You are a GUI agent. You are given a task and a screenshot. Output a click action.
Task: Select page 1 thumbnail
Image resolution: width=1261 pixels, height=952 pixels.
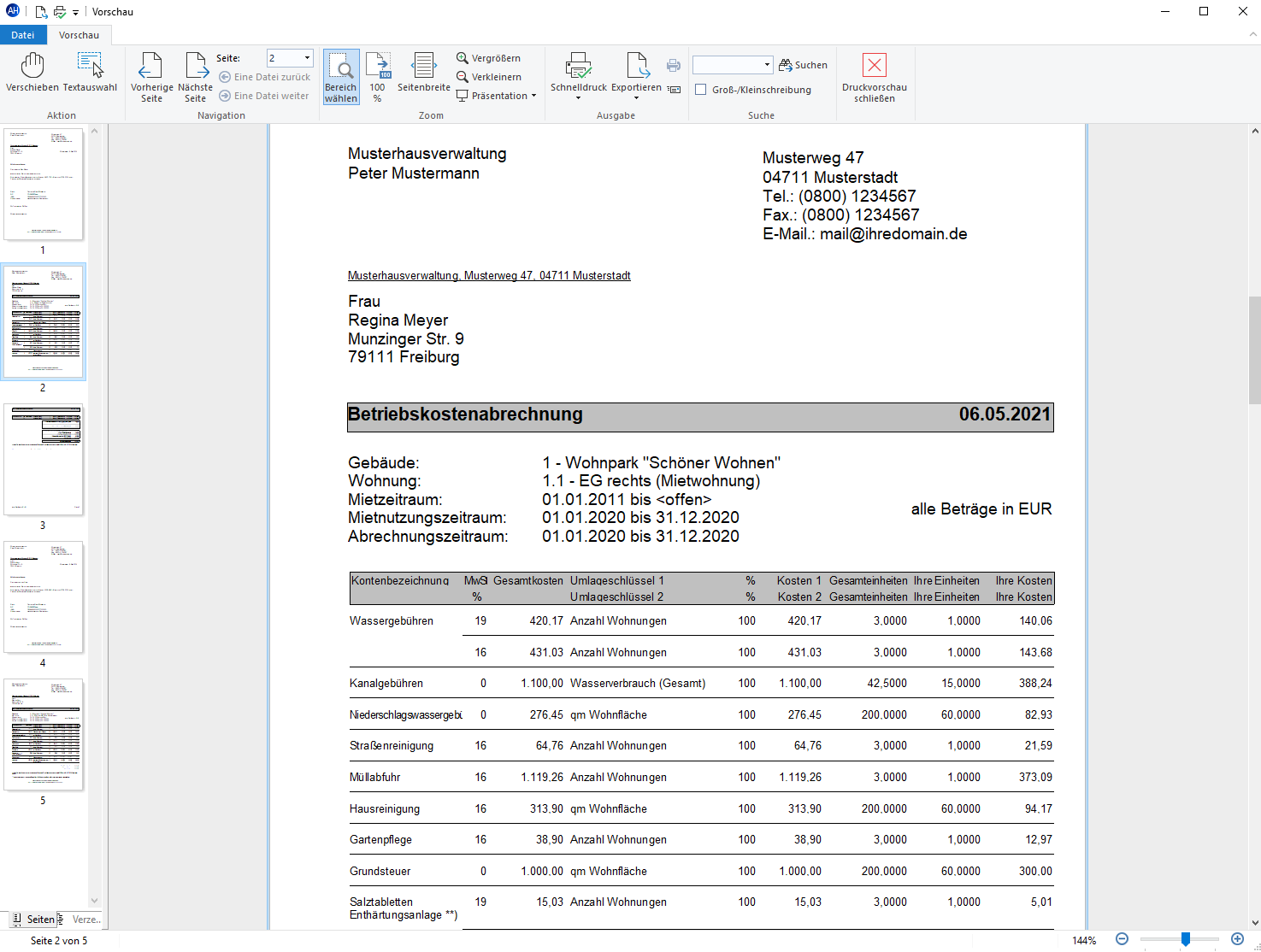point(43,185)
